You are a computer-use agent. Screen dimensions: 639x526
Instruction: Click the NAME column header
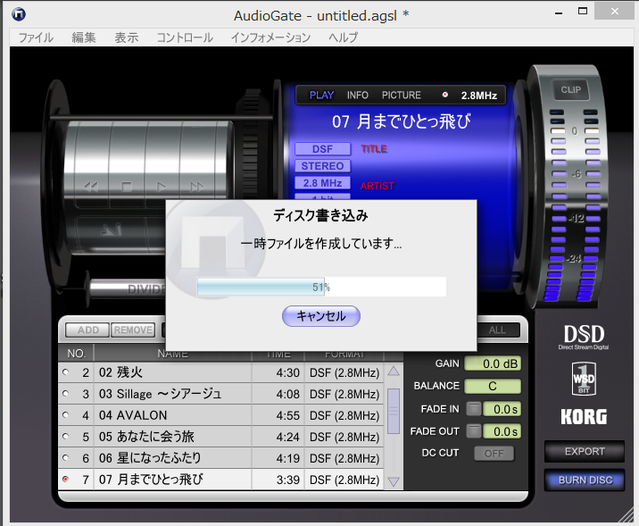tap(173, 353)
